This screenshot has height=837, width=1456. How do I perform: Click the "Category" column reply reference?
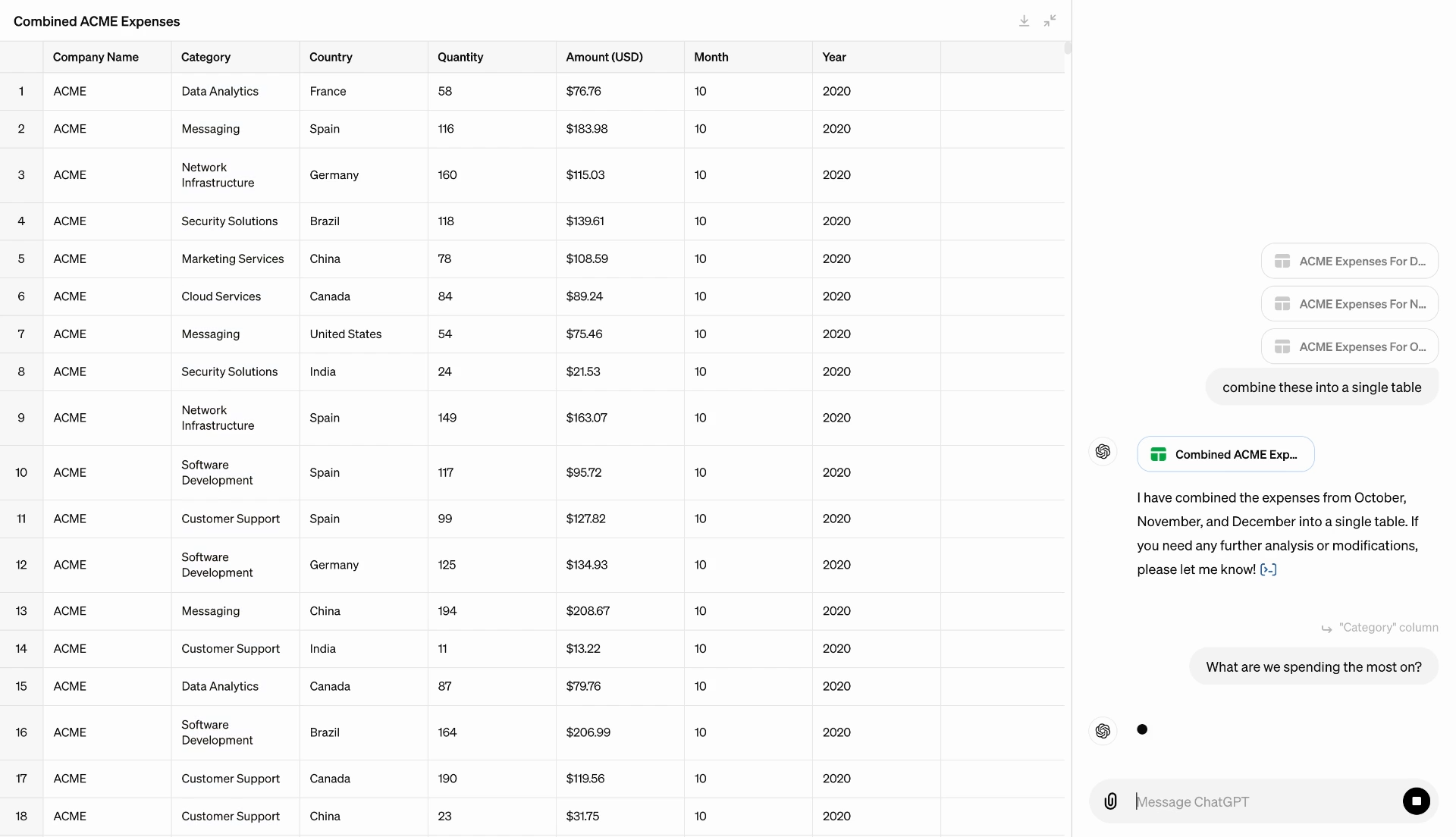pos(1379,628)
